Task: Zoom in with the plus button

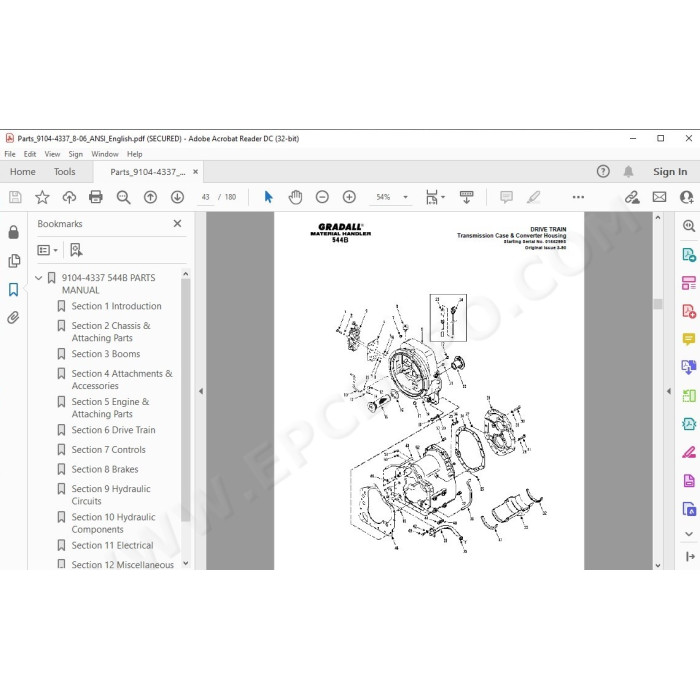Action: click(x=349, y=197)
